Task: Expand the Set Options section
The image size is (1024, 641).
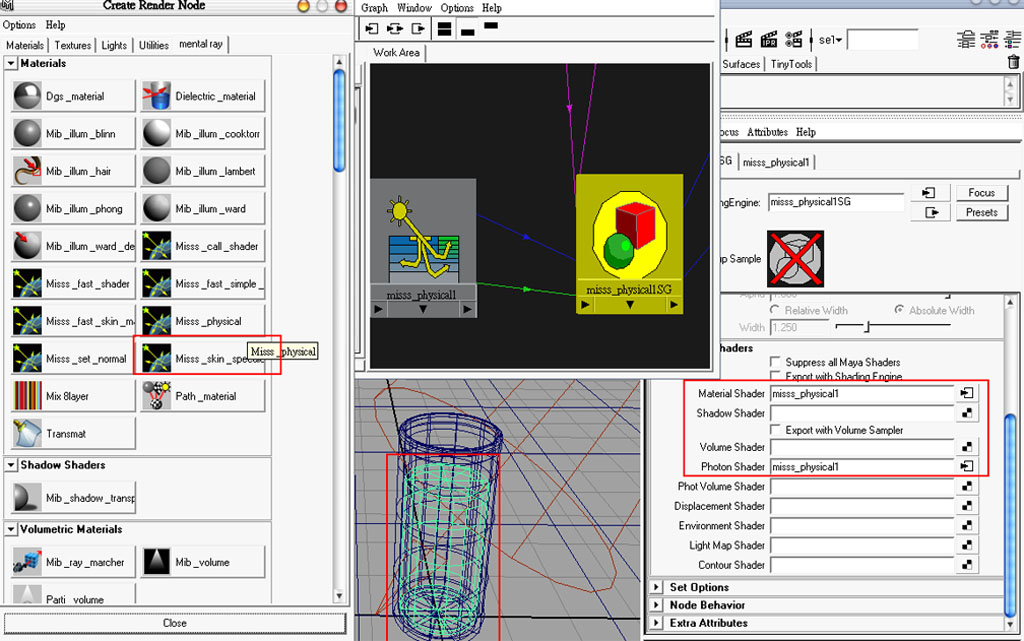Action: click(x=657, y=587)
